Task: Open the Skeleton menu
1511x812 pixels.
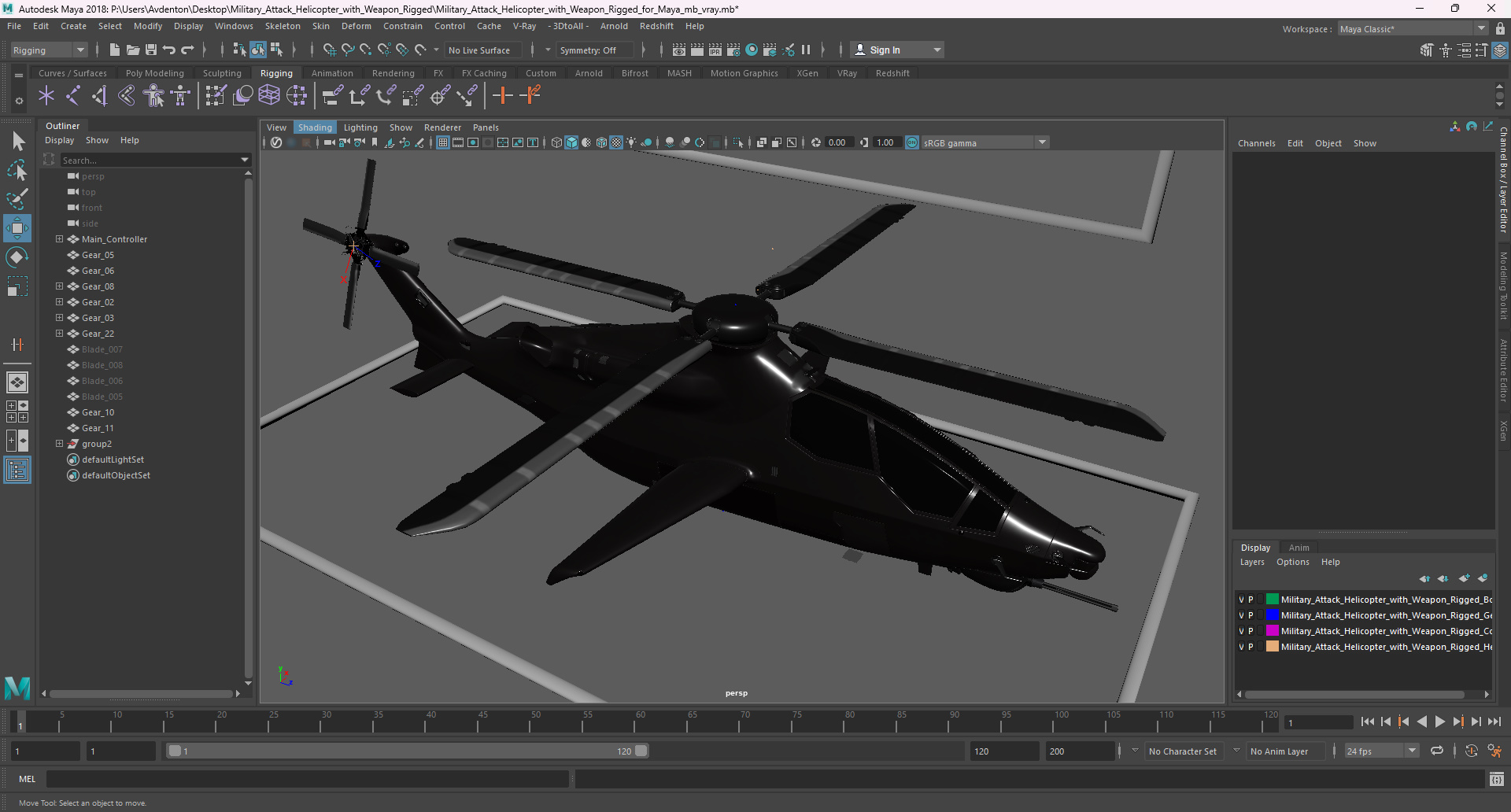Action: [x=283, y=26]
